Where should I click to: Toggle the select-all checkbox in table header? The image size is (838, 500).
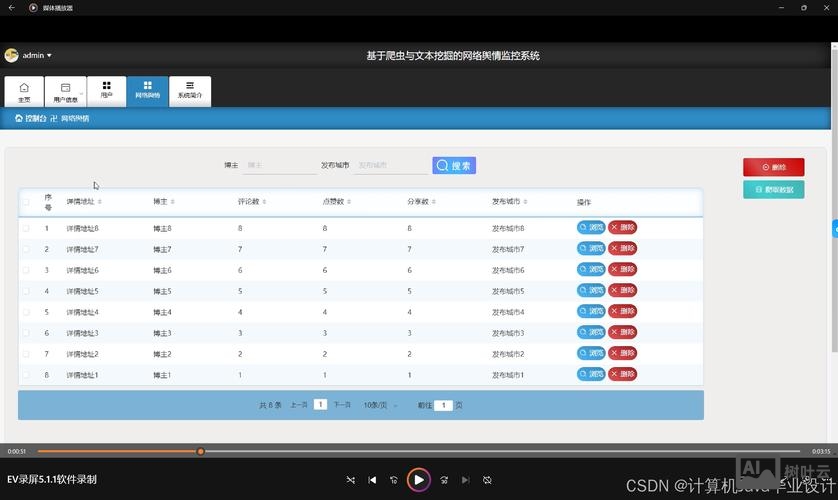pos(26,202)
